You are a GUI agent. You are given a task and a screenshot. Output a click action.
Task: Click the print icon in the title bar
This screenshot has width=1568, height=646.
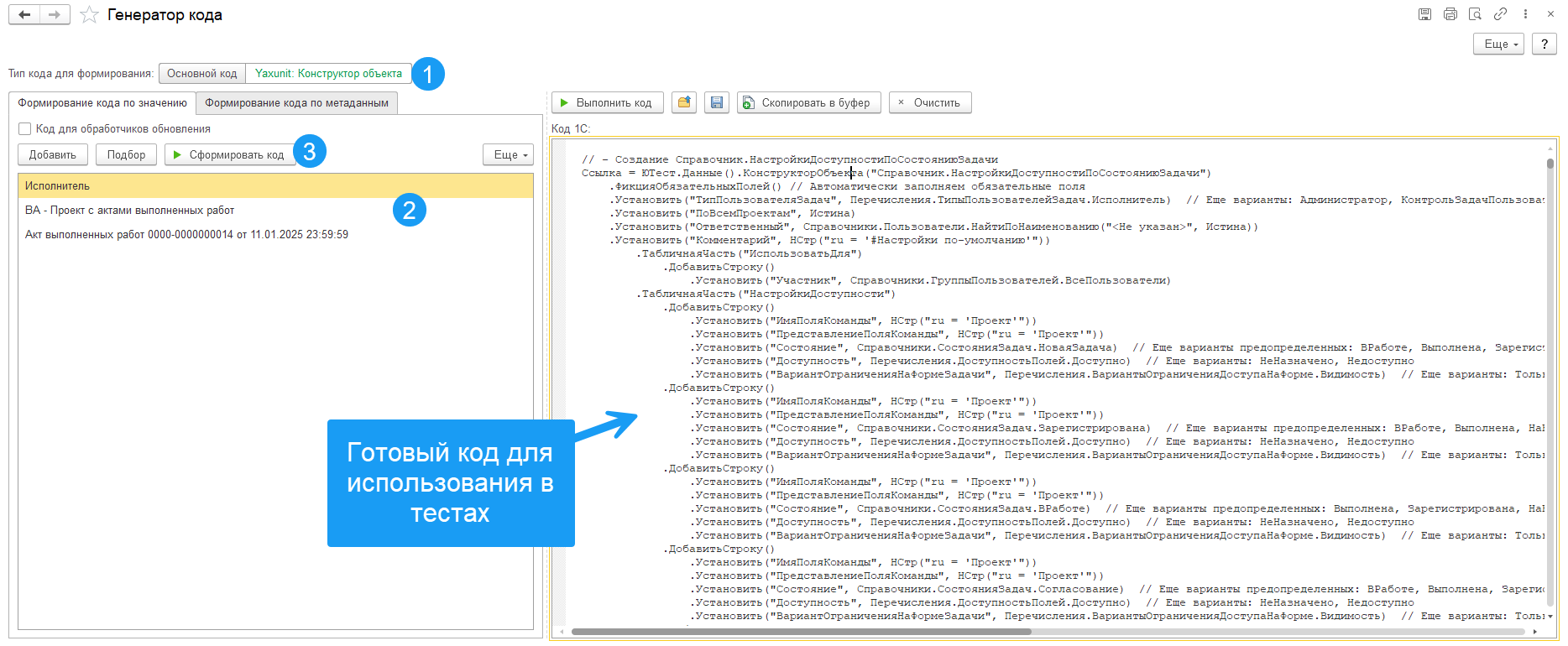(x=1450, y=14)
